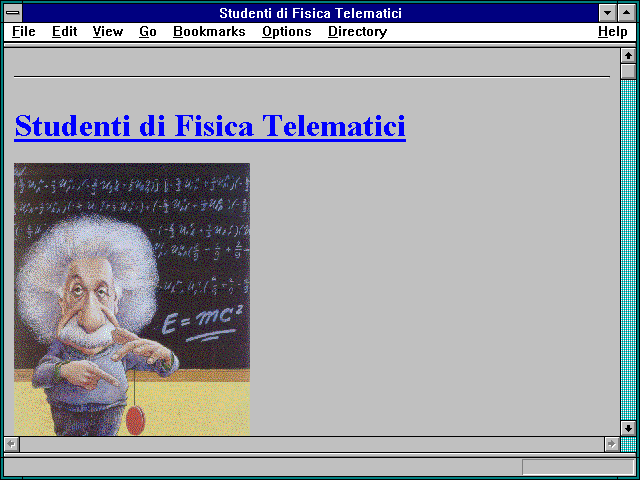
Task: Click the vertical scrollbar track below thumb
Action: click(x=628, y=250)
